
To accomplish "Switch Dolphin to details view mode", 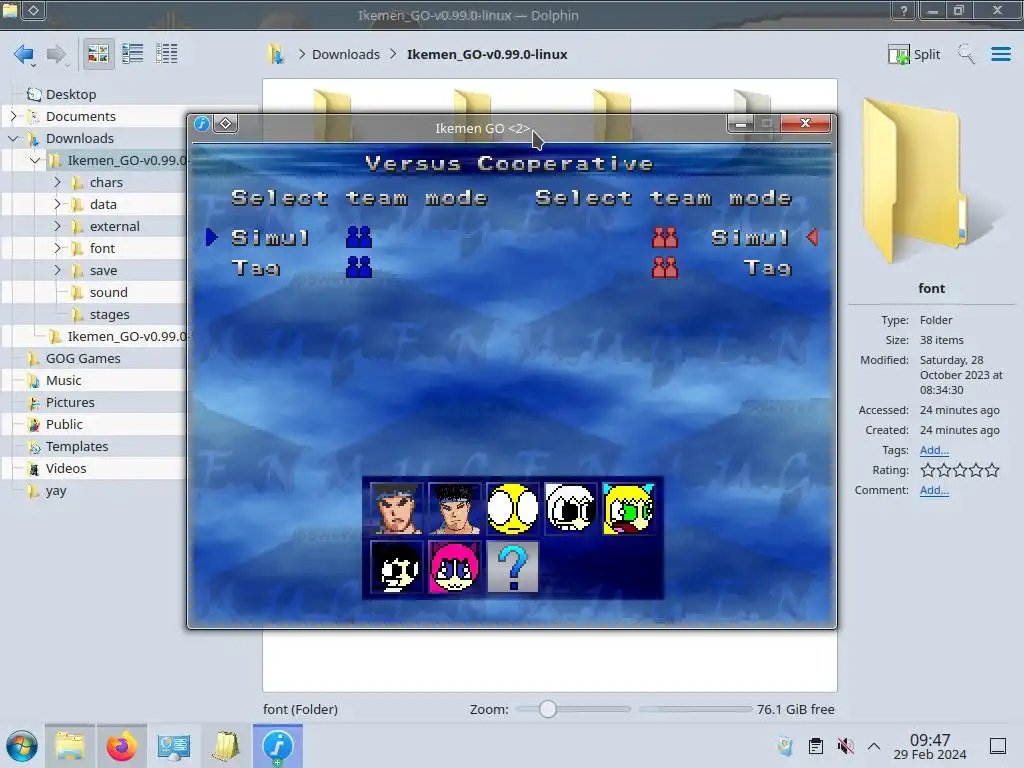I will (x=167, y=54).
